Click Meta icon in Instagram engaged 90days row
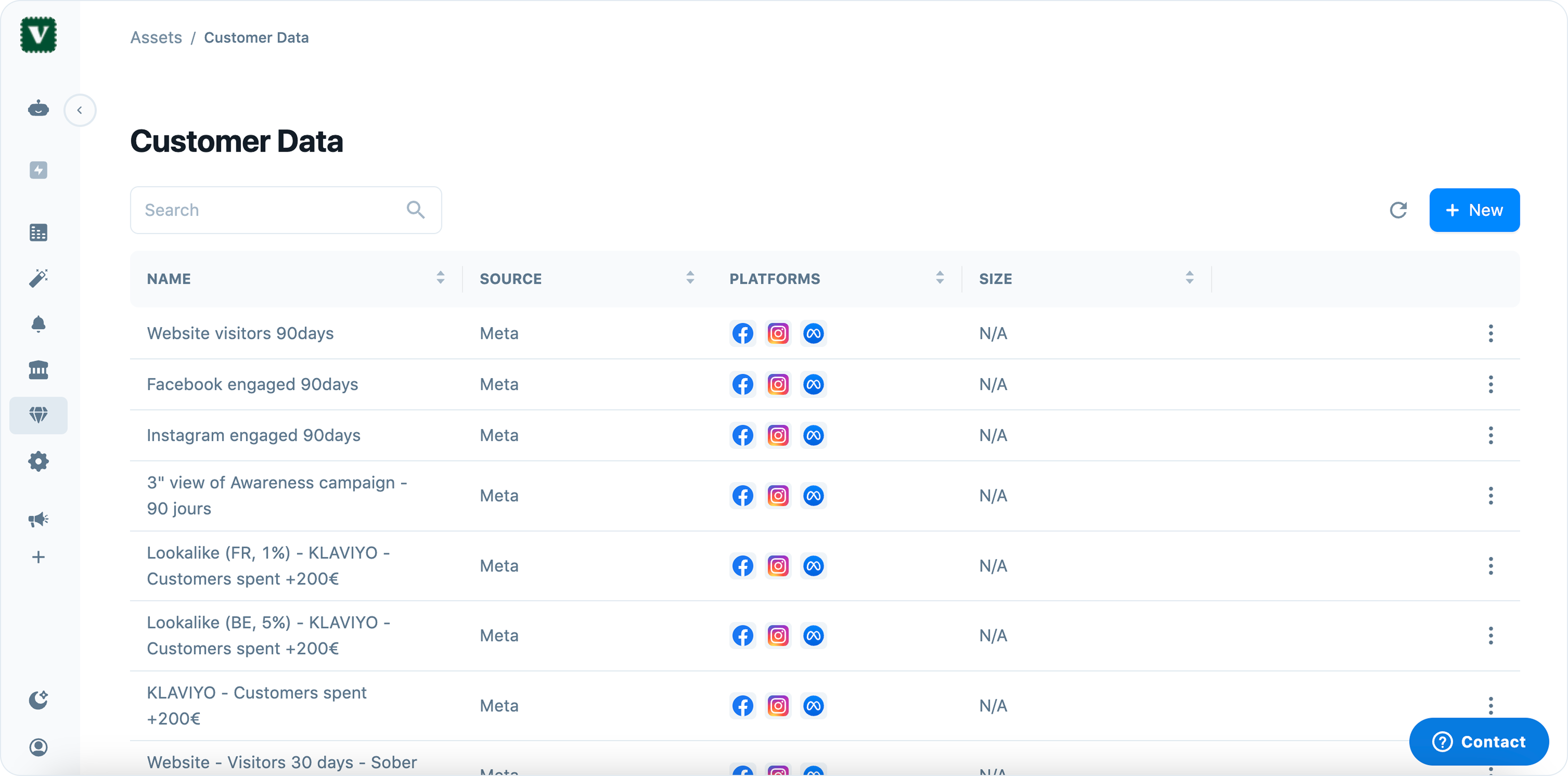1568x776 pixels. tap(813, 435)
